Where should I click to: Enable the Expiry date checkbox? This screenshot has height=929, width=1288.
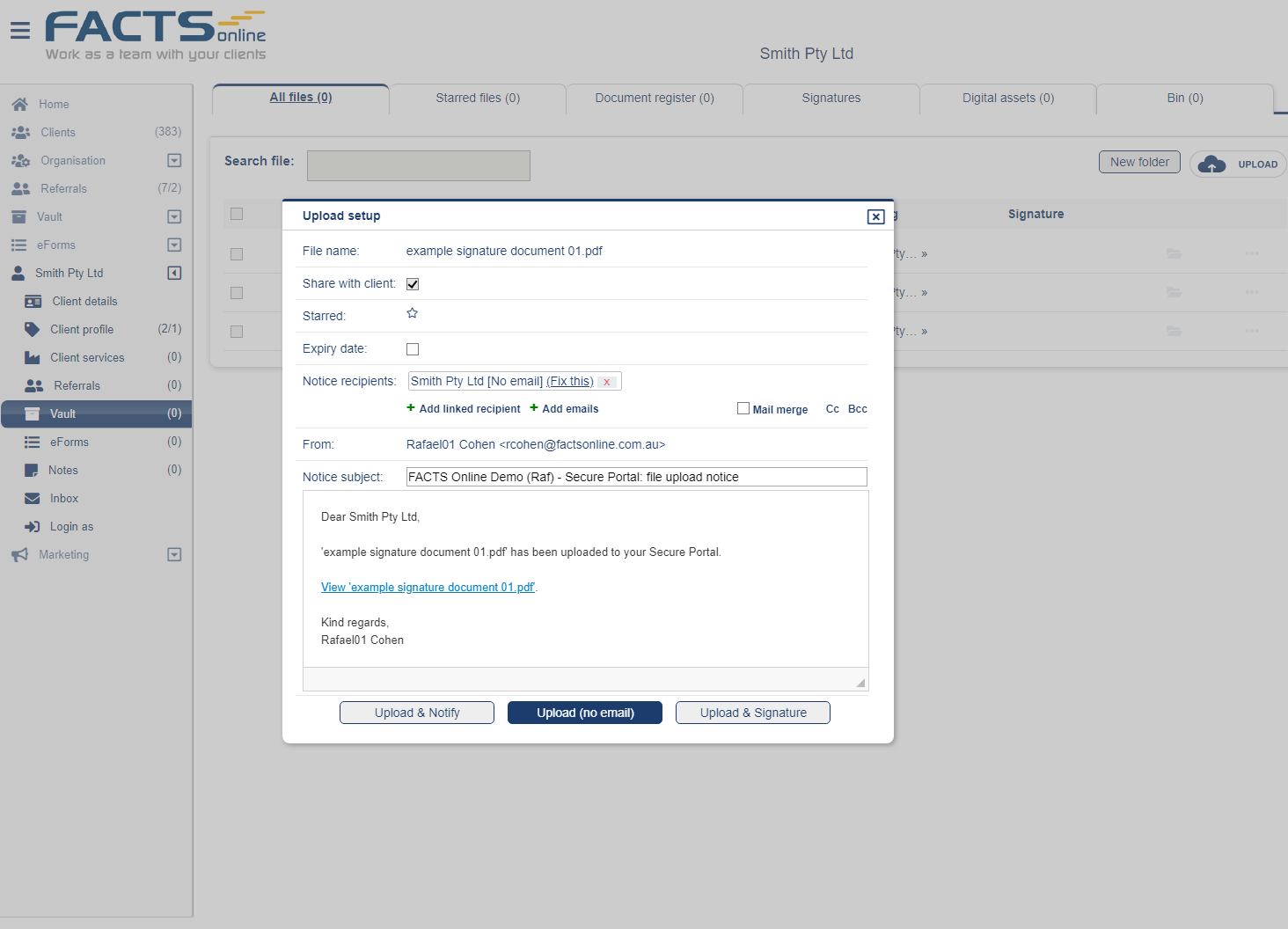tap(413, 349)
